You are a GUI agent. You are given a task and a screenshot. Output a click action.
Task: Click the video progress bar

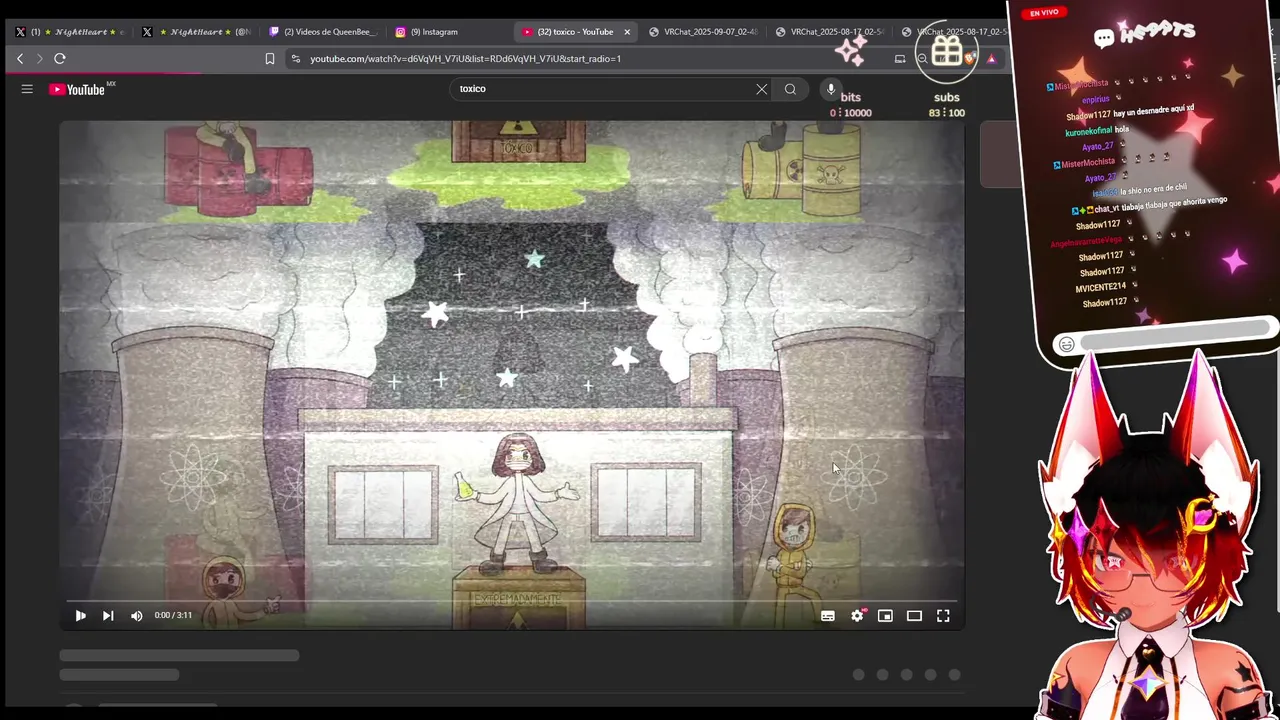tap(512, 601)
